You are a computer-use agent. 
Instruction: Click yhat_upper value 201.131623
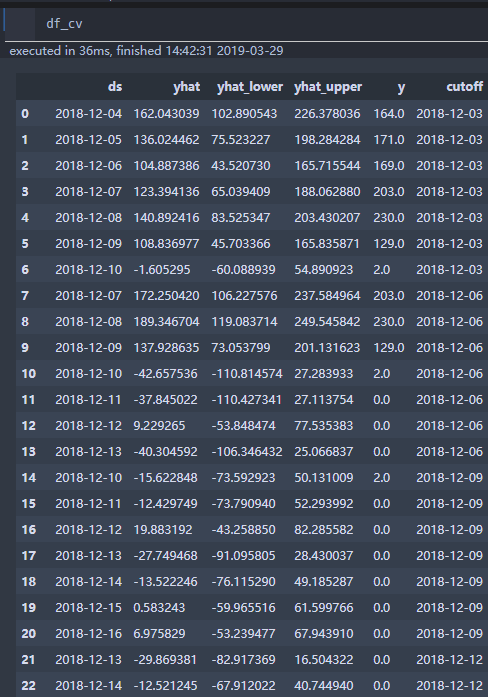click(x=327, y=348)
